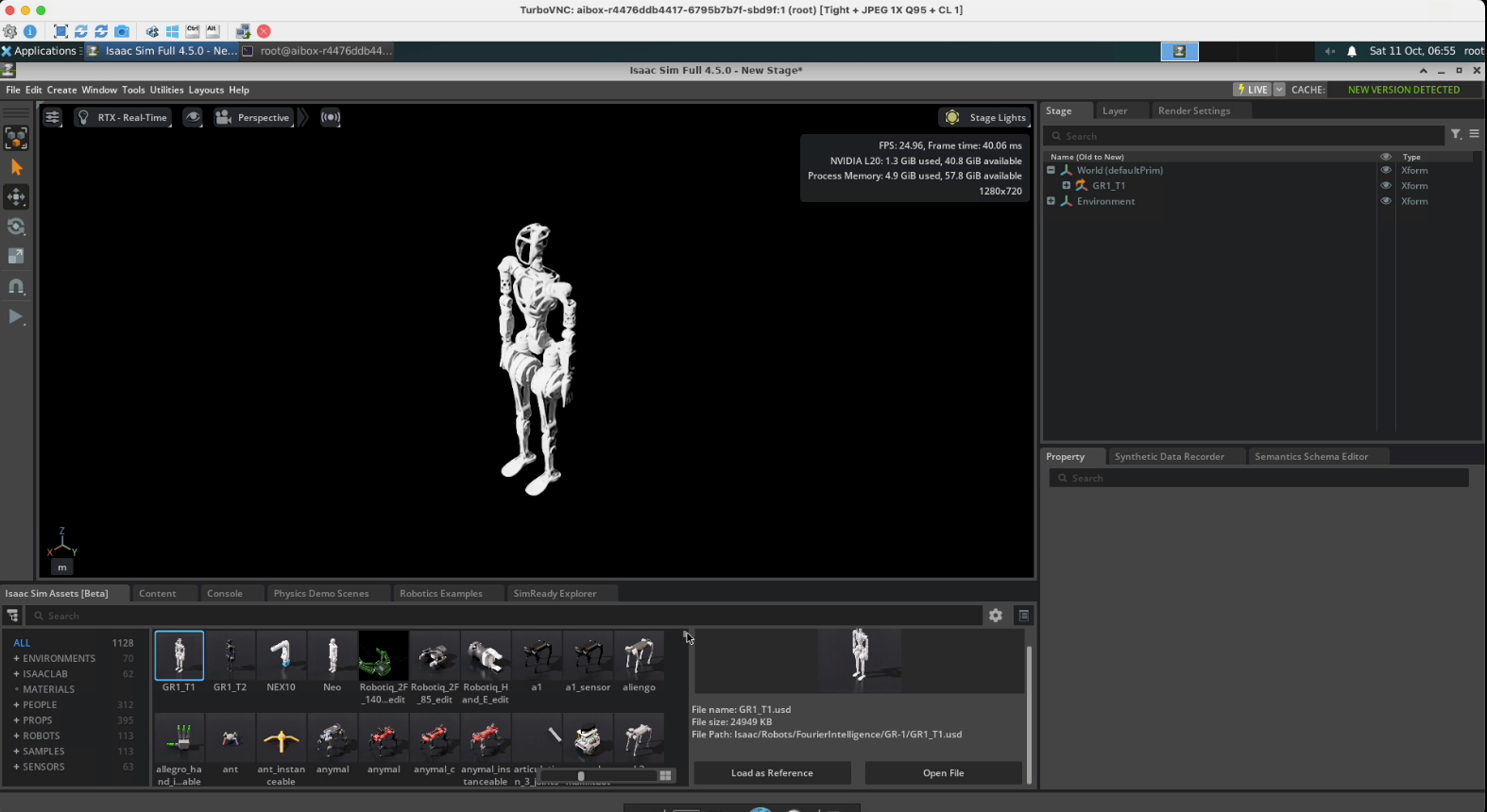Open viewport settings sliders icon
The height and width of the screenshot is (812, 1487).
pyautogui.click(x=53, y=117)
